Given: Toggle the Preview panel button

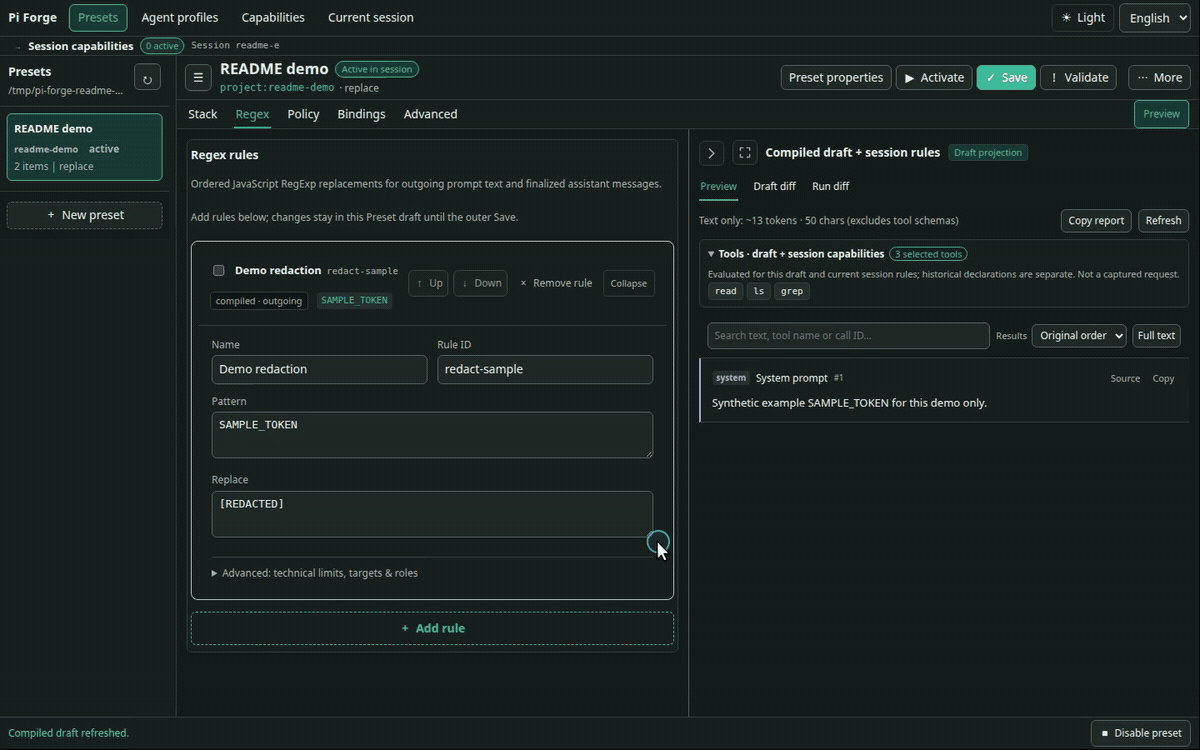Looking at the screenshot, I should tap(1161, 114).
